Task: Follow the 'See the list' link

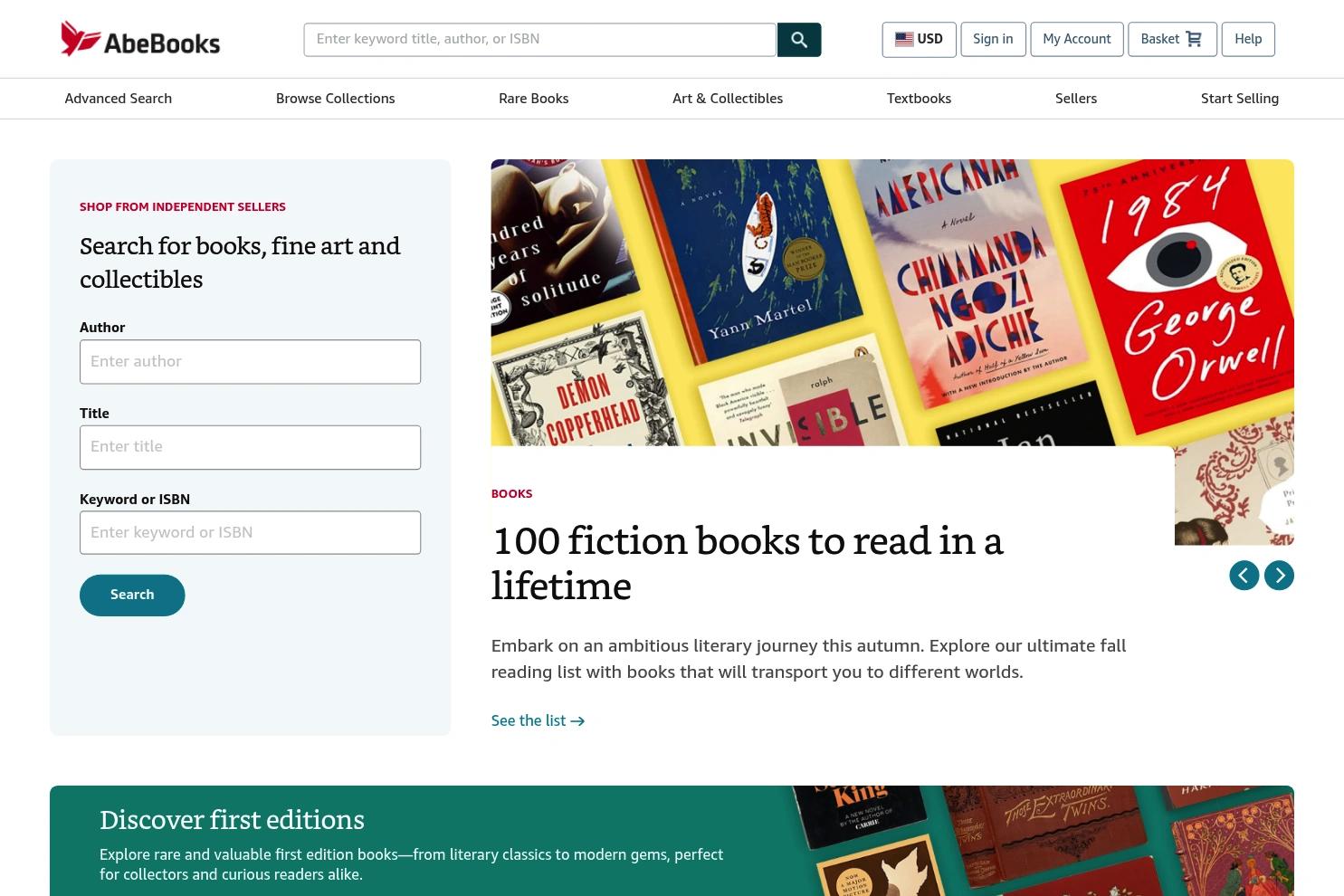Action: tap(538, 721)
